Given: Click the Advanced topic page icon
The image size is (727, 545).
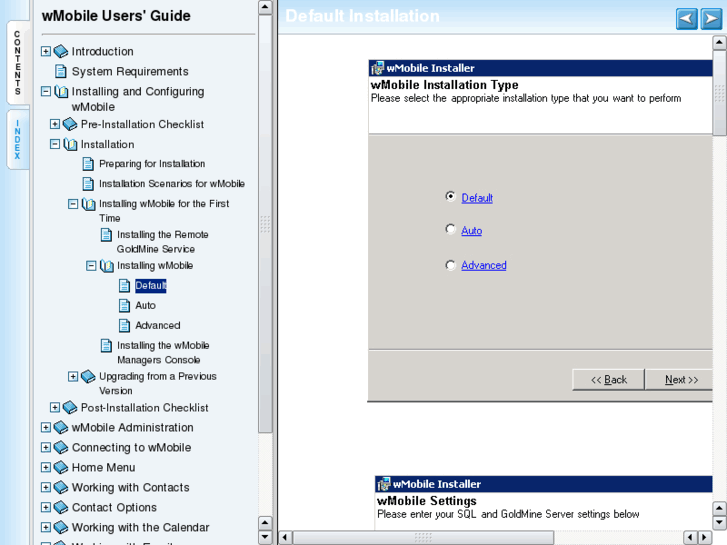Looking at the screenshot, I should point(124,325).
